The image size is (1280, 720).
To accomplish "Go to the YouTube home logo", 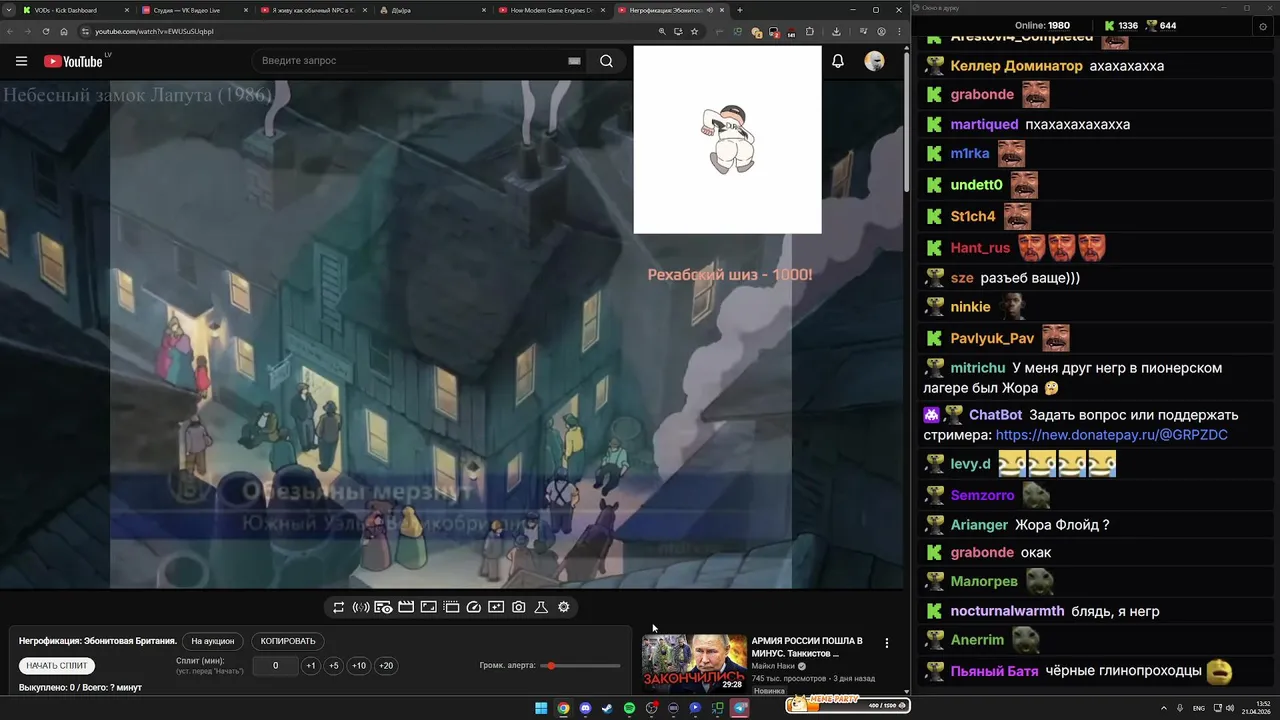I will (76, 61).
